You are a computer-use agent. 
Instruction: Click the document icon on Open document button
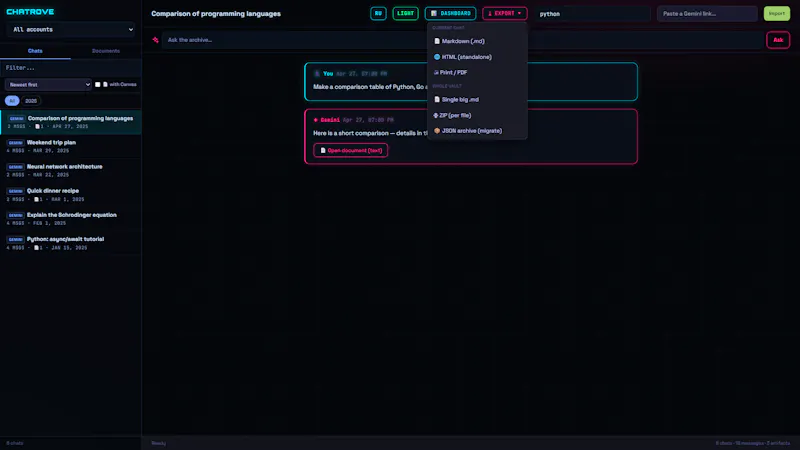(323, 151)
